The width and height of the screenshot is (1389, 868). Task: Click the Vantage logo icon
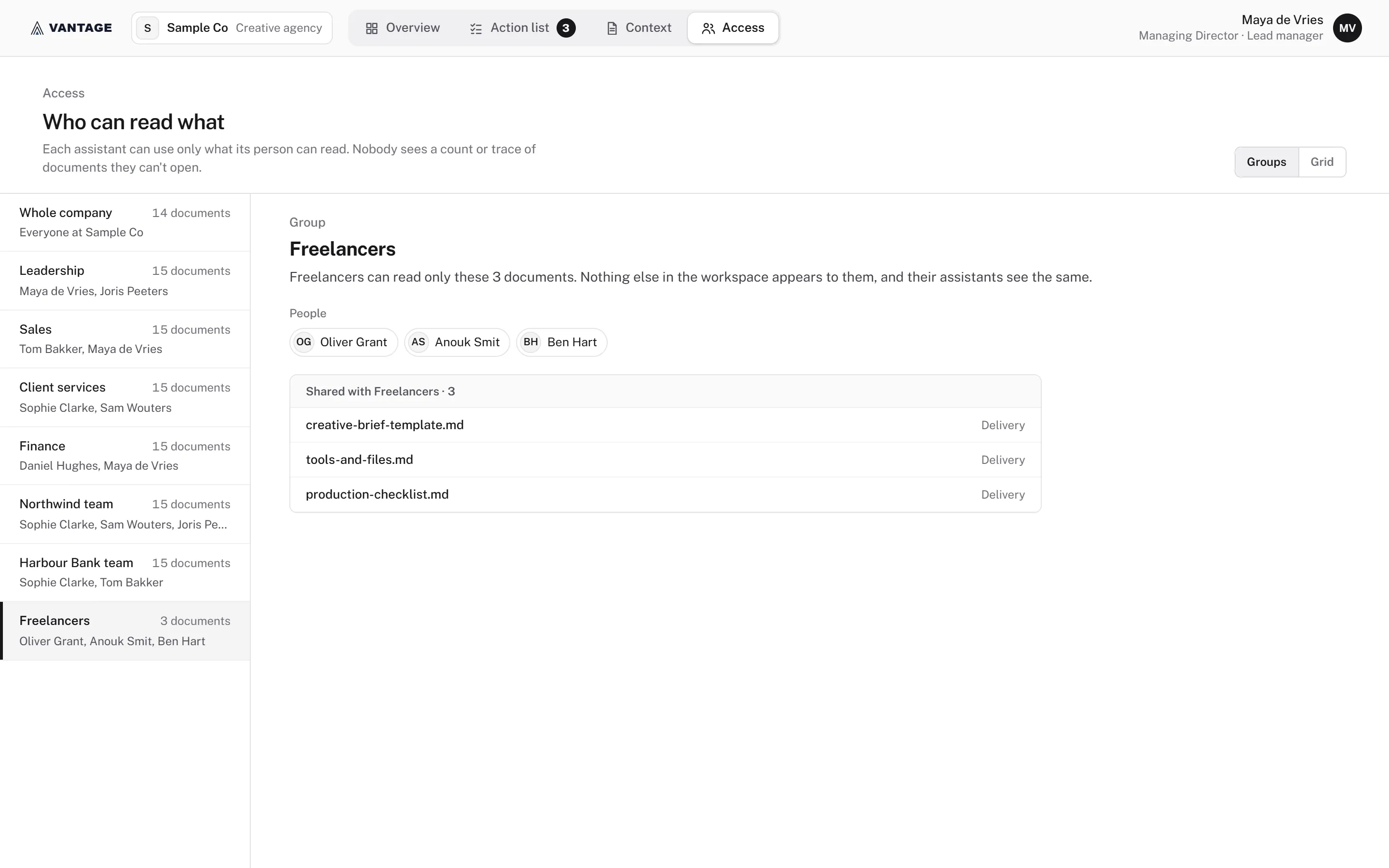pos(37,28)
